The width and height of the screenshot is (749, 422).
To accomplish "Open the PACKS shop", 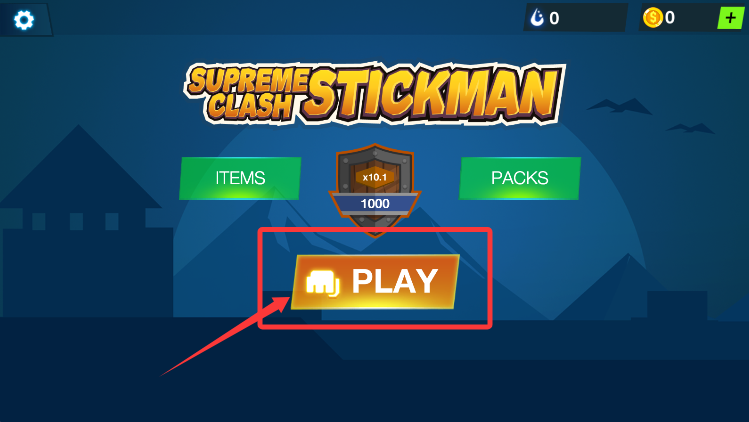I will tap(520, 178).
